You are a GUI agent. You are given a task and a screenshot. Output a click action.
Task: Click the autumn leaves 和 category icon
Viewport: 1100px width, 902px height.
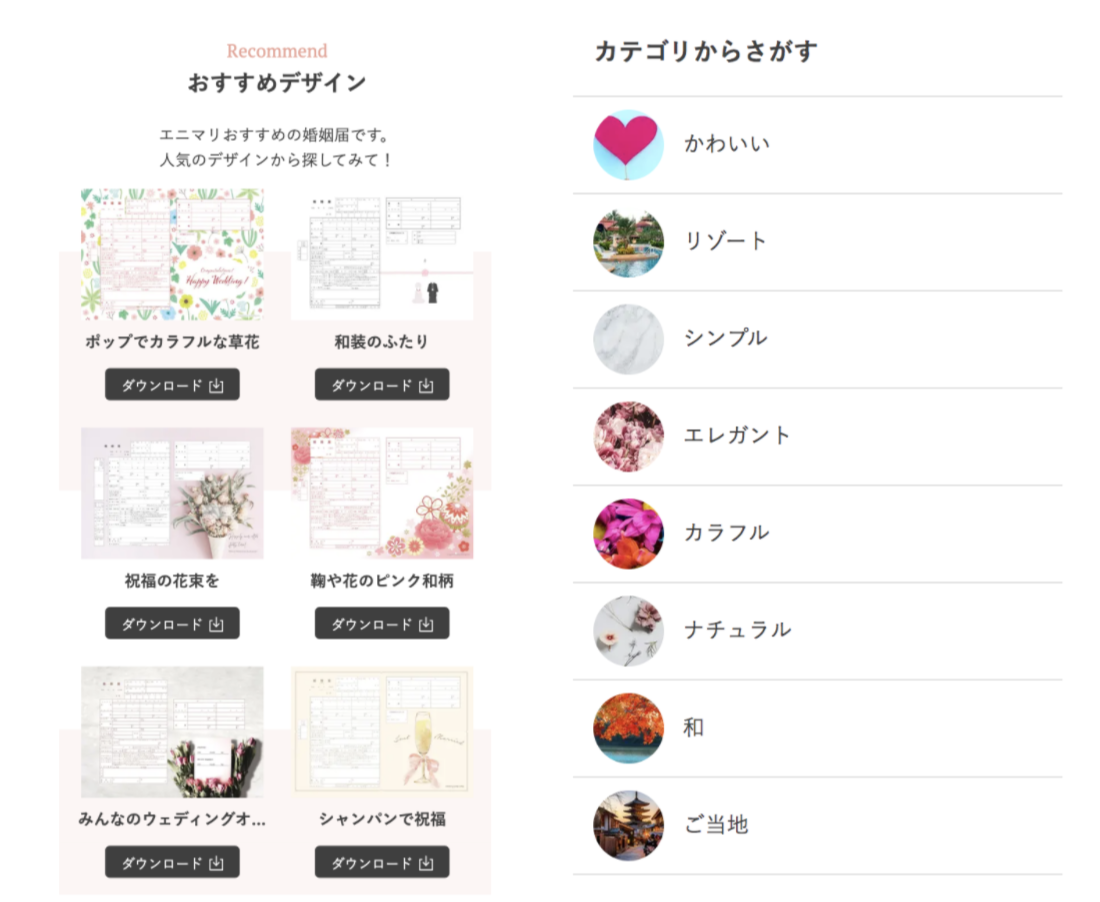pyautogui.click(x=628, y=728)
